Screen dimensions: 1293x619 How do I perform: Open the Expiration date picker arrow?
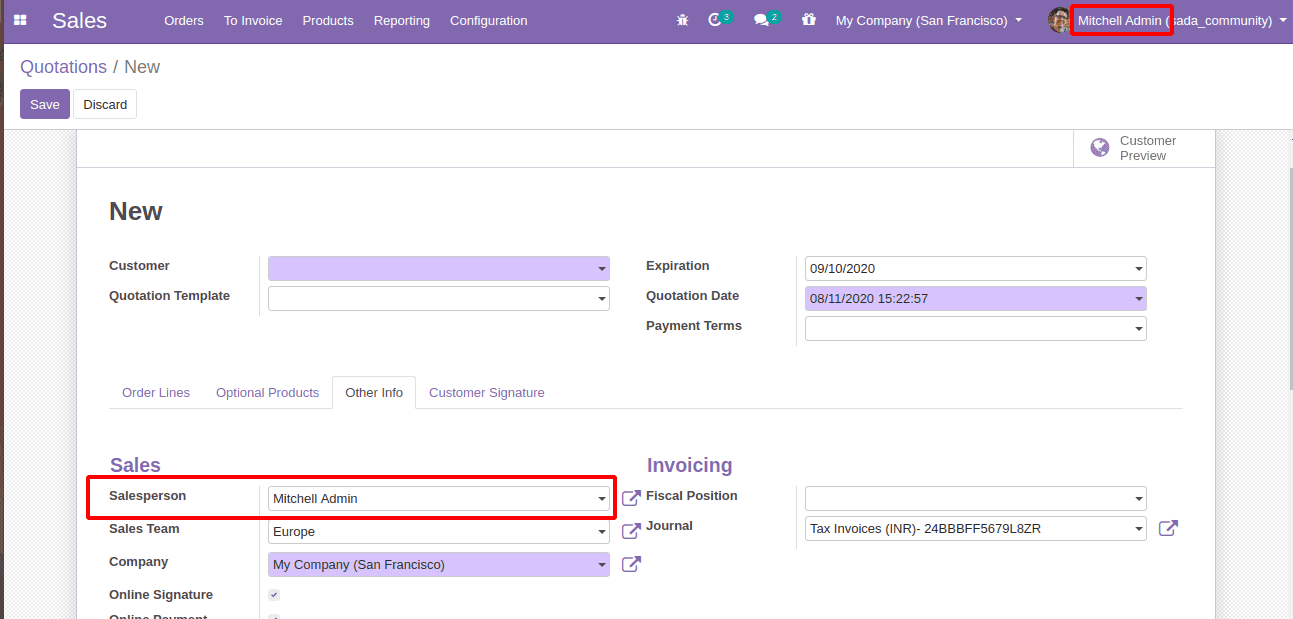1139,269
